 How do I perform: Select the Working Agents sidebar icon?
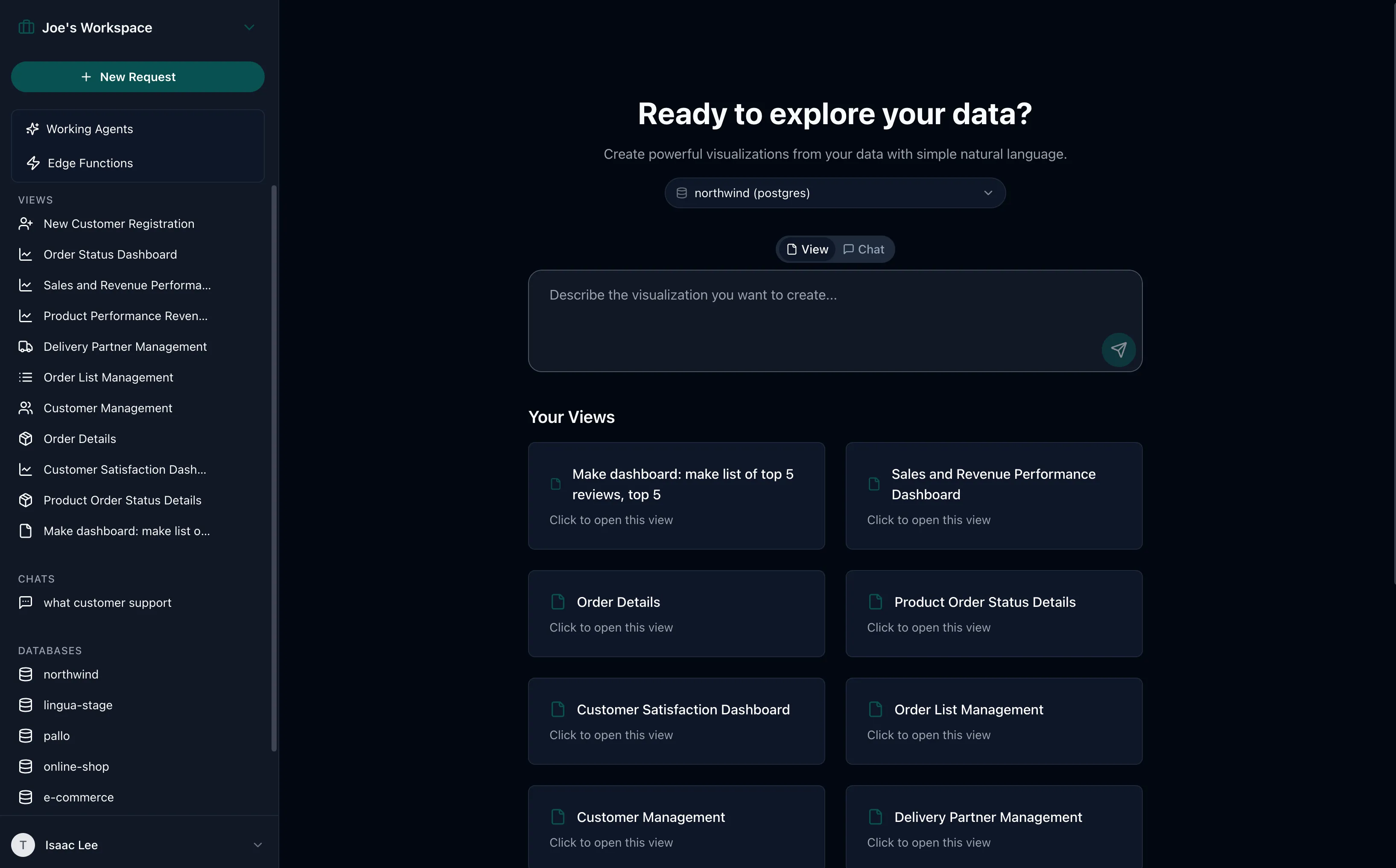(33, 128)
